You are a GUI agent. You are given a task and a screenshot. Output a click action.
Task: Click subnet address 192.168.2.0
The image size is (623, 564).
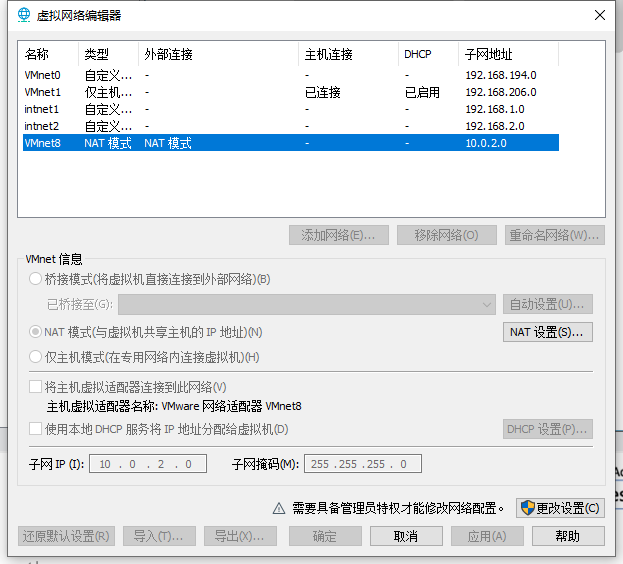pyautogui.click(x=495, y=126)
